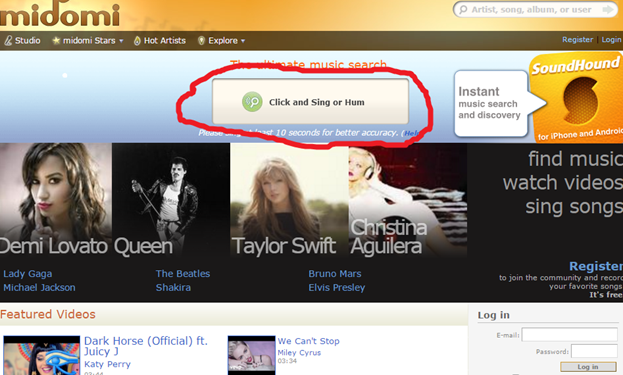Click the Click and Sing or Hum button
This screenshot has width=623, height=375.
(x=310, y=102)
